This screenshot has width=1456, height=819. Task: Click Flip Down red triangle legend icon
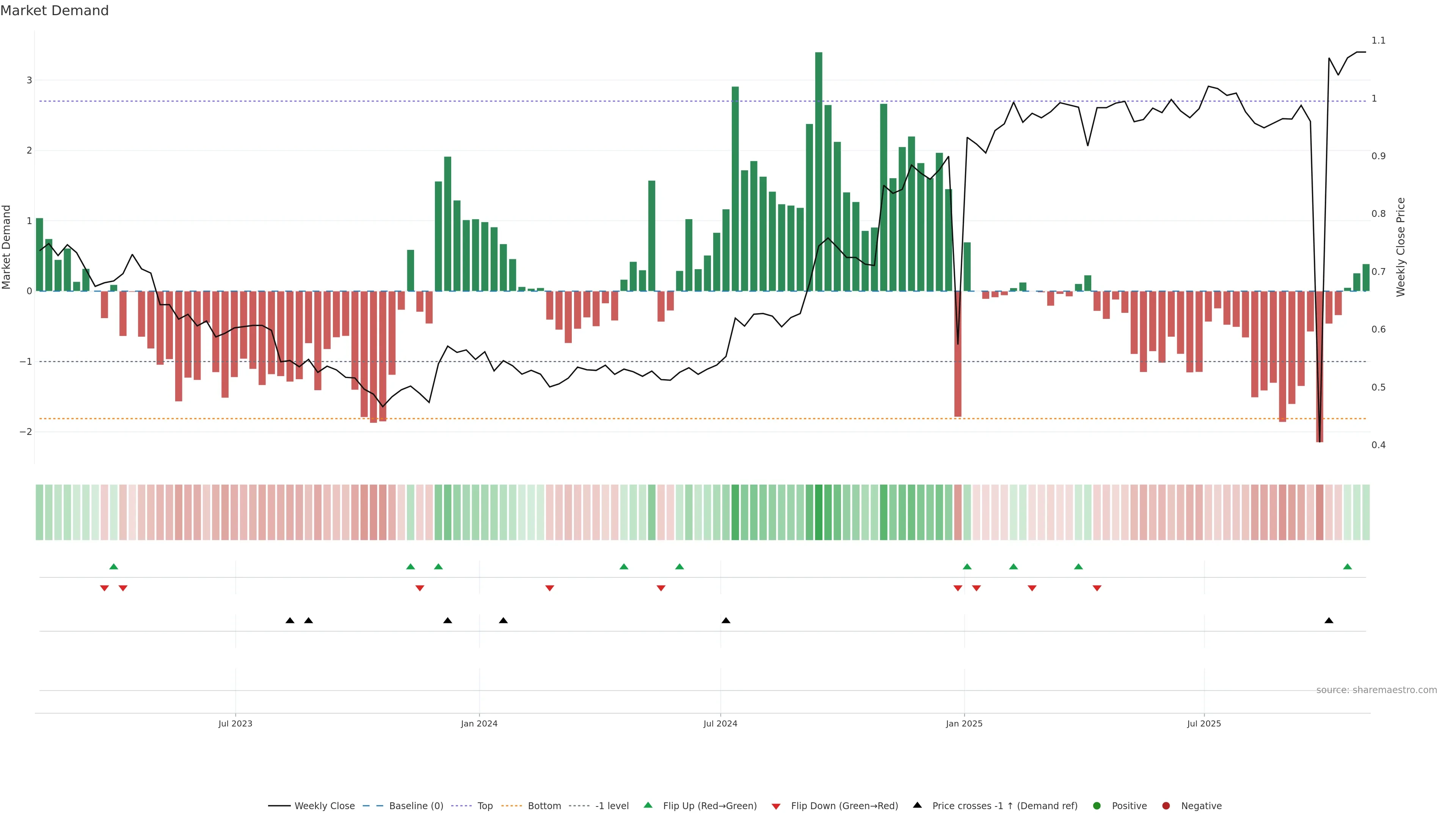[776, 806]
